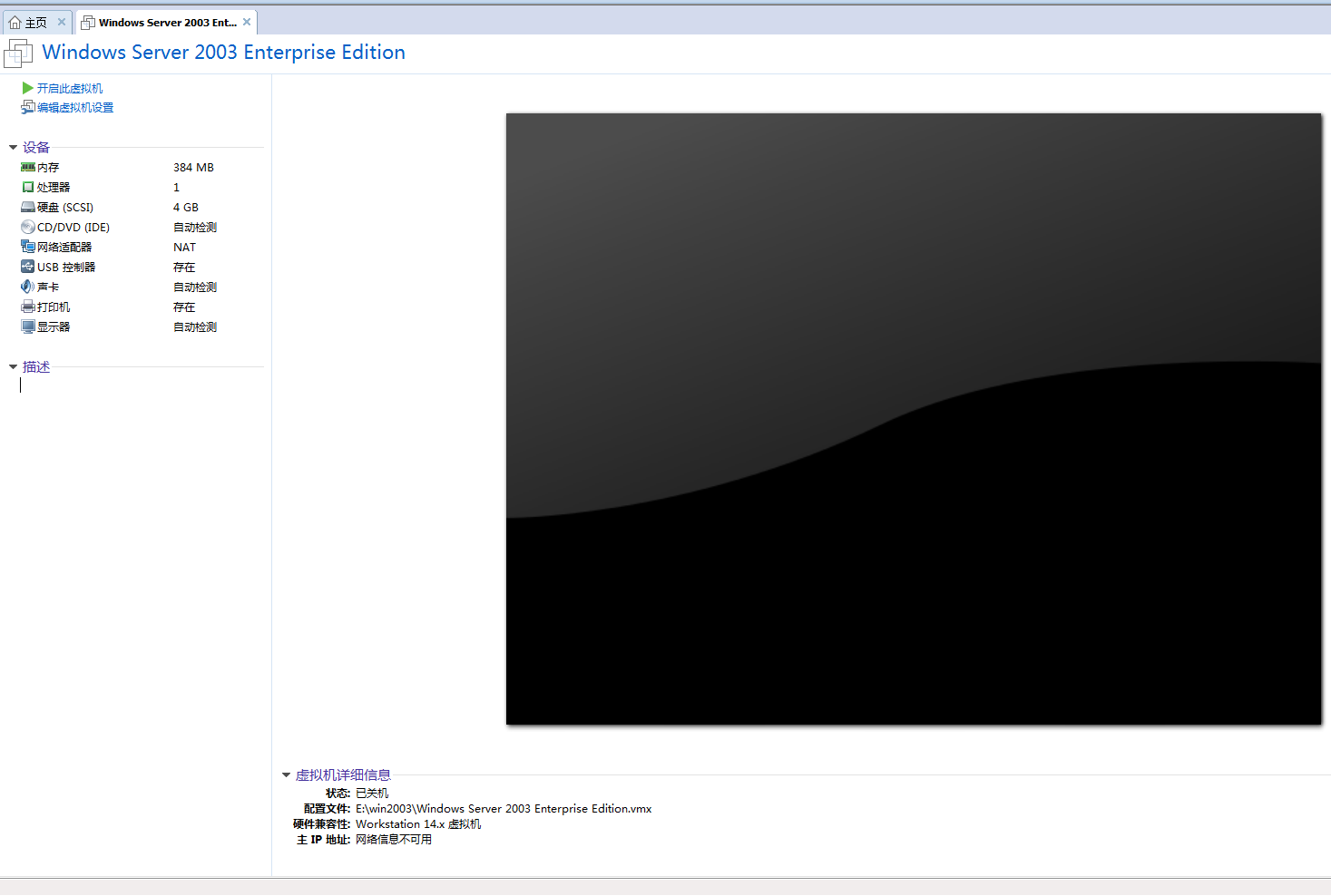The image size is (1331, 896).
Task: Select the Windows Server 2003 Ent... tab
Action: tap(167, 23)
